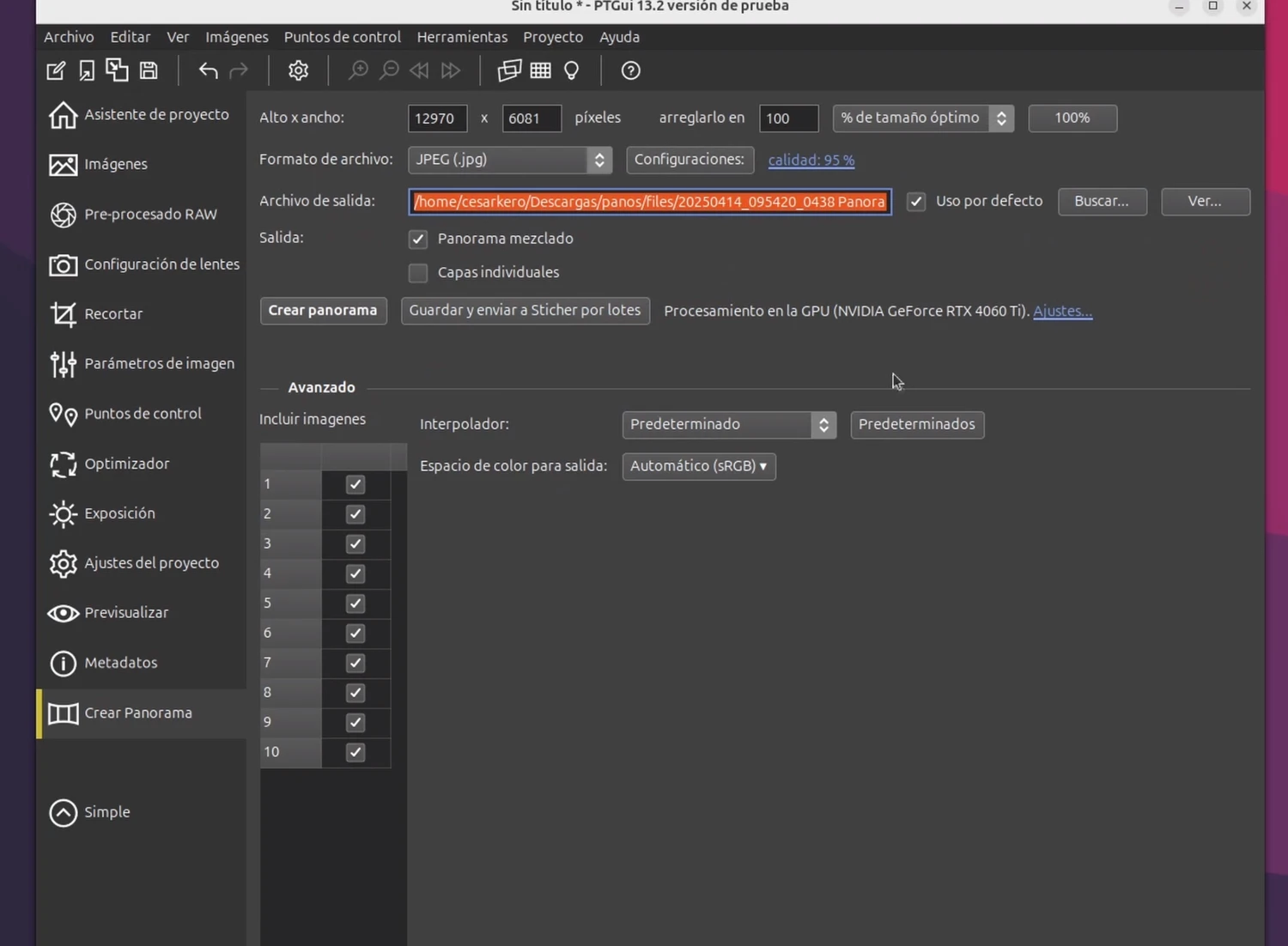Click the grid table icon in toolbar

540,70
